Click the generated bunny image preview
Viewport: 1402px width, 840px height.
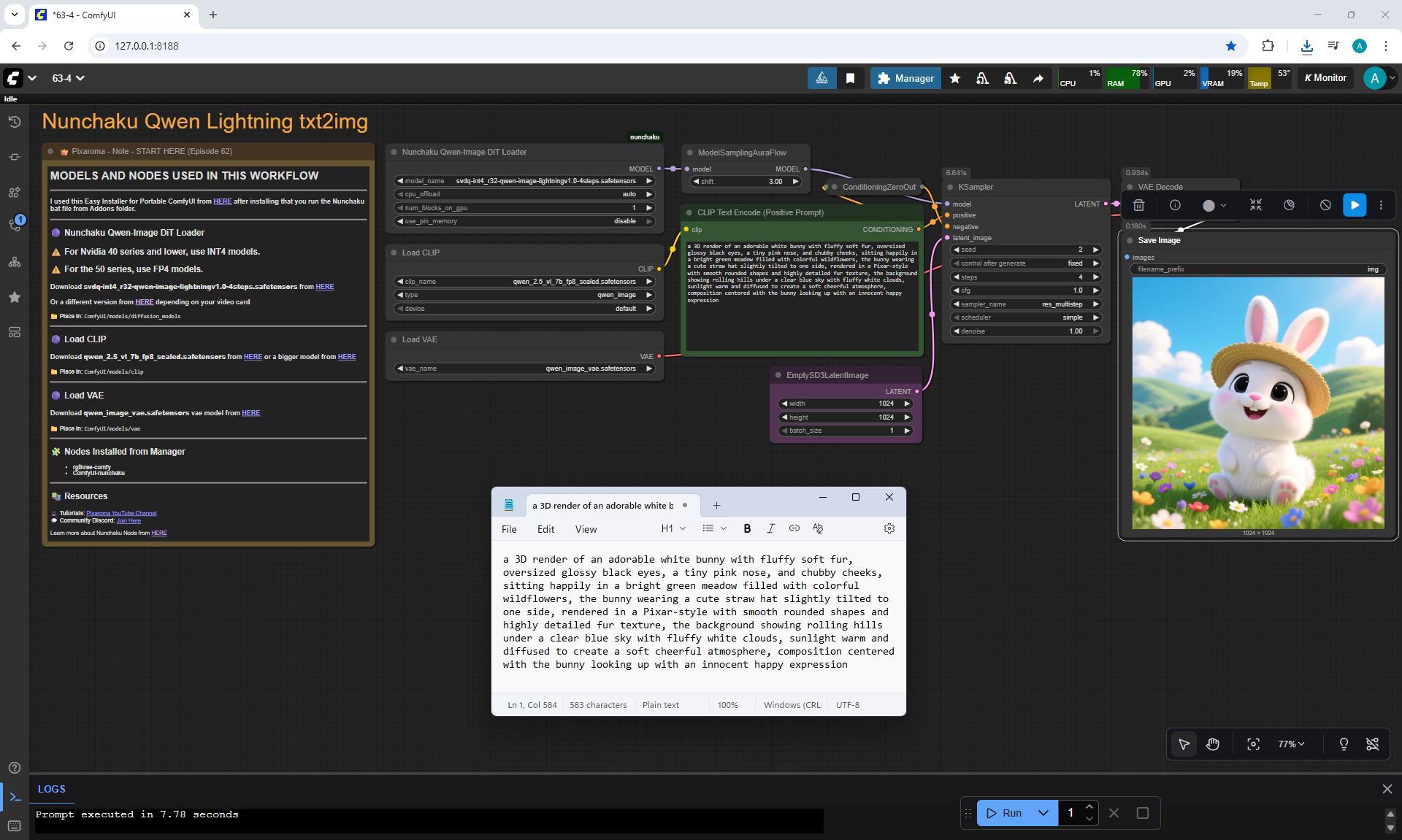click(x=1257, y=403)
